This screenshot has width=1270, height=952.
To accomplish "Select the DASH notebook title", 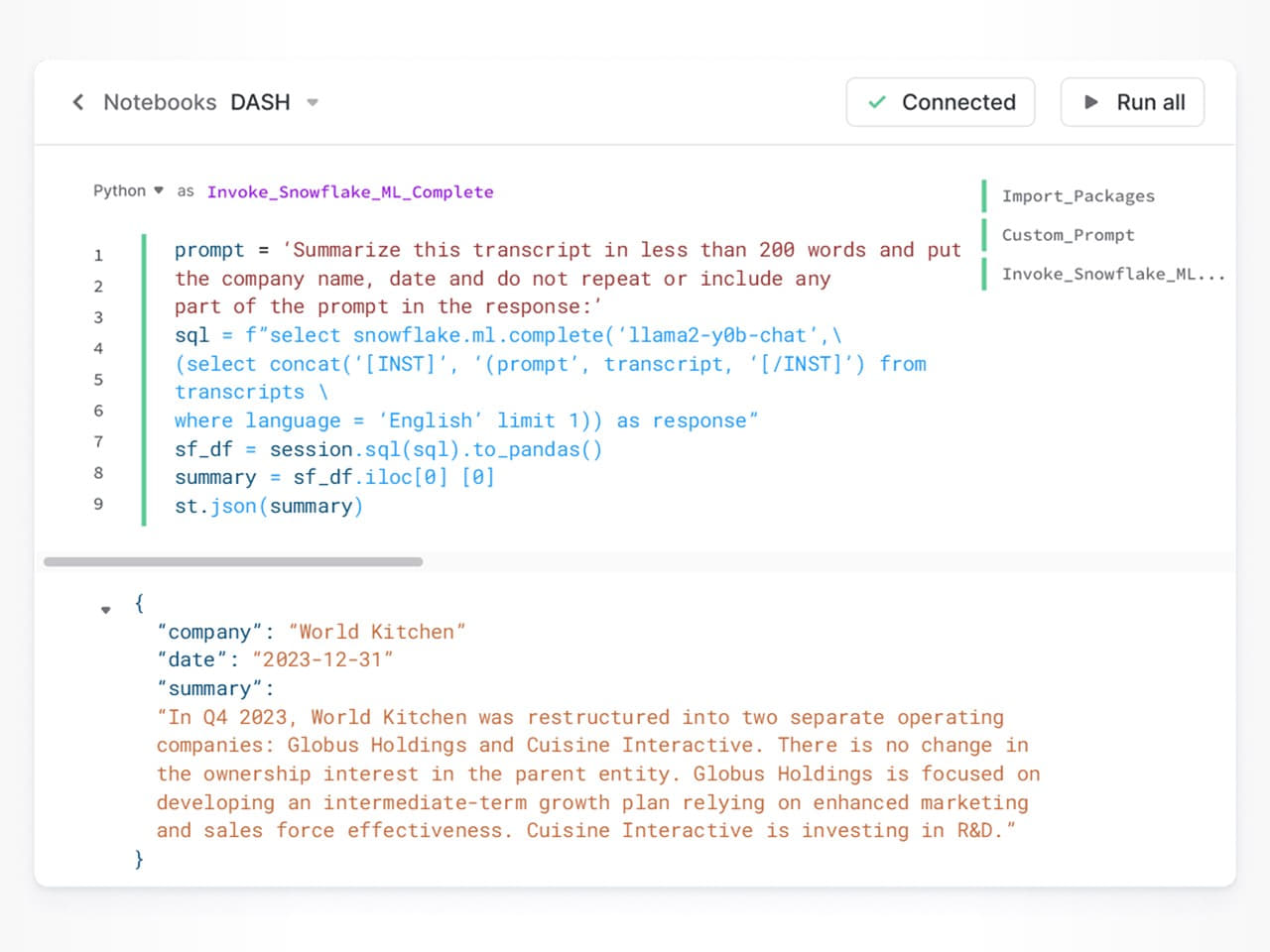I will 260,102.
